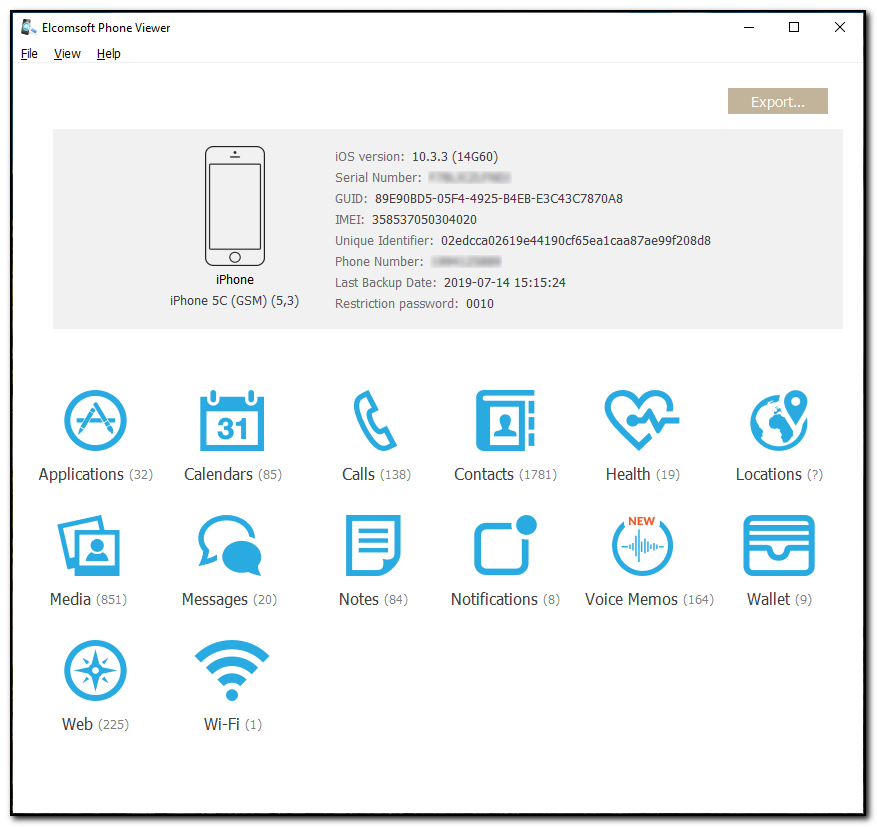Click the Wallet icon
This screenshot has height=827, width=877.
pyautogui.click(x=778, y=546)
